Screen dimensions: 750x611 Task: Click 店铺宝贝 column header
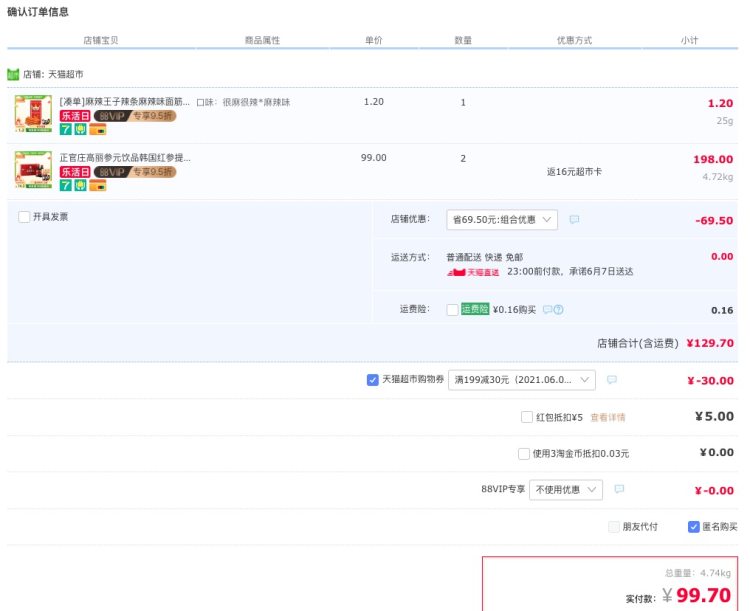click(100, 40)
